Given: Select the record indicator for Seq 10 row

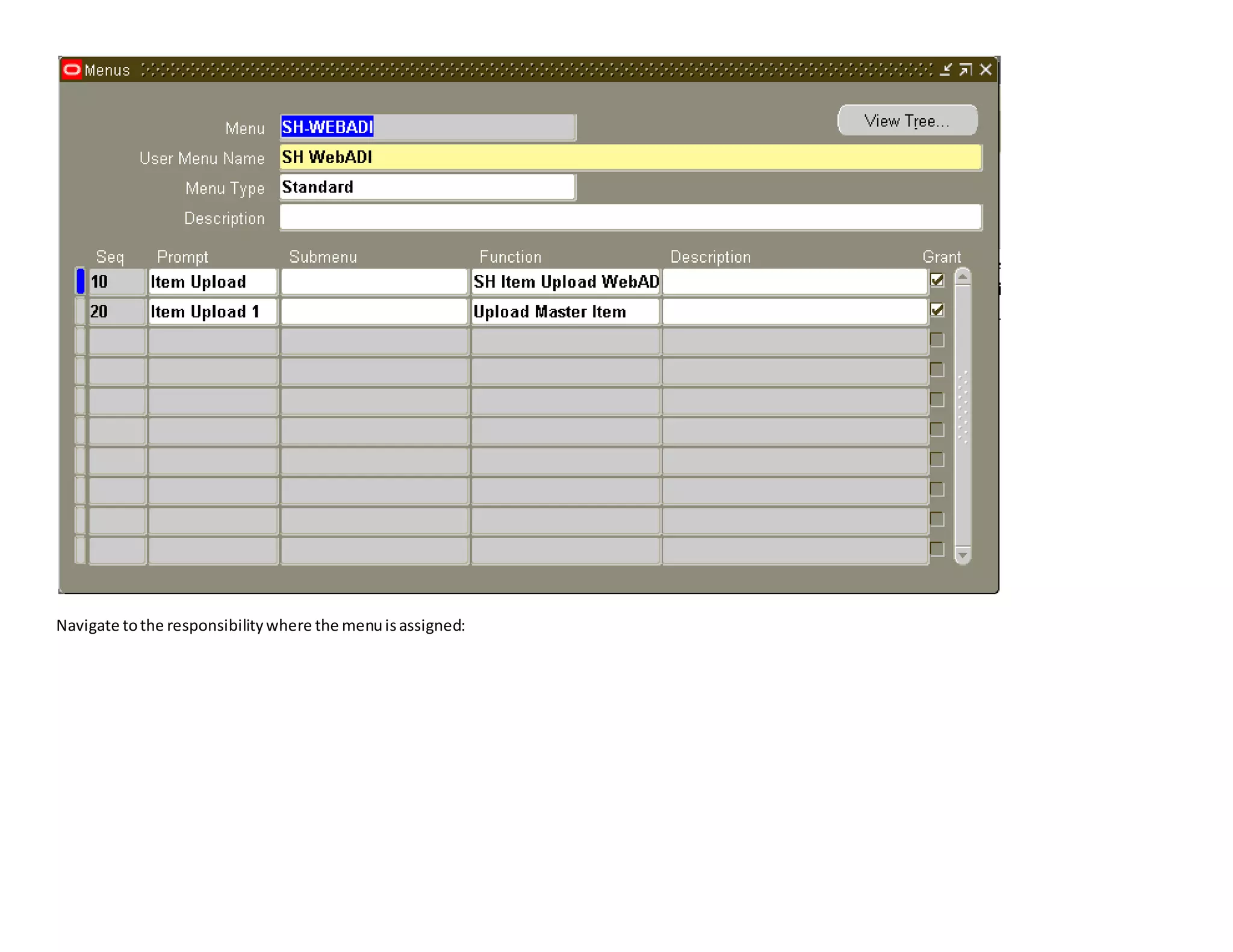Looking at the screenshot, I should [80, 282].
